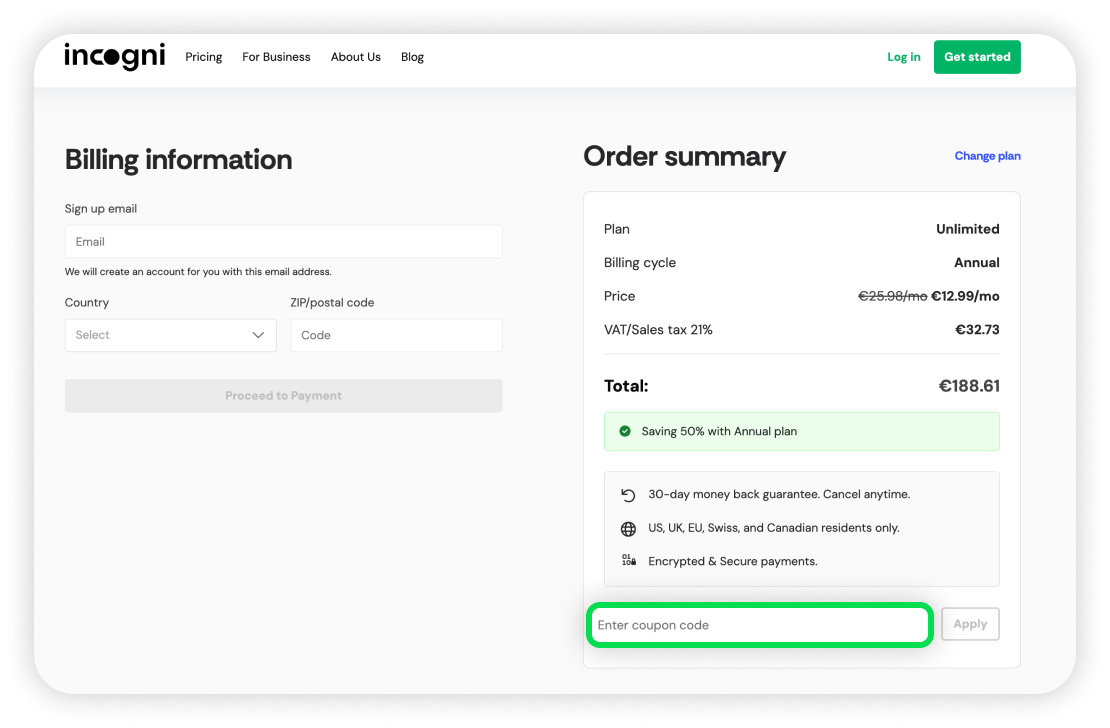Apply the coupon code
Screen dimensions: 1110x728
click(970, 624)
